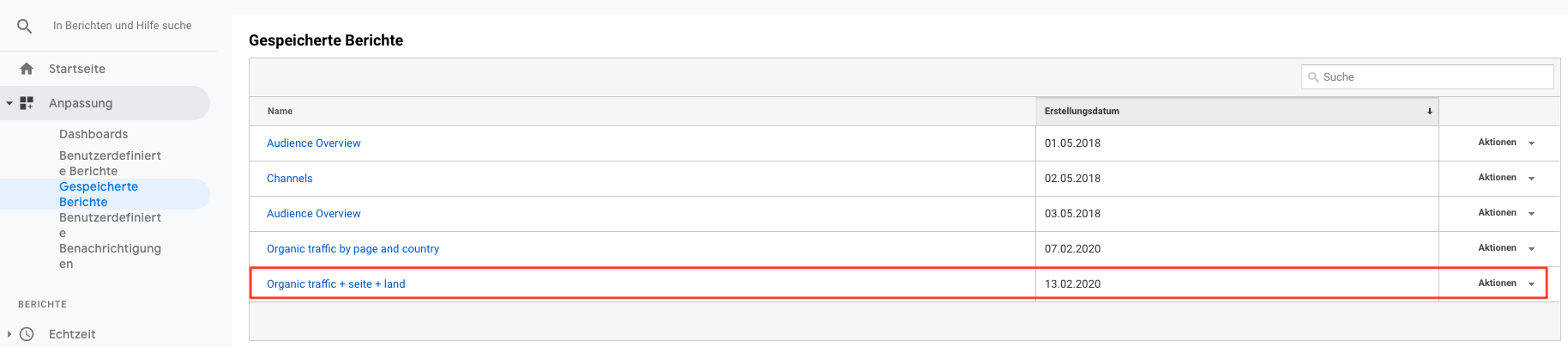The height and width of the screenshot is (347, 1568).
Task: Click the Anpassung dashboard grid icon
Action: click(x=27, y=103)
